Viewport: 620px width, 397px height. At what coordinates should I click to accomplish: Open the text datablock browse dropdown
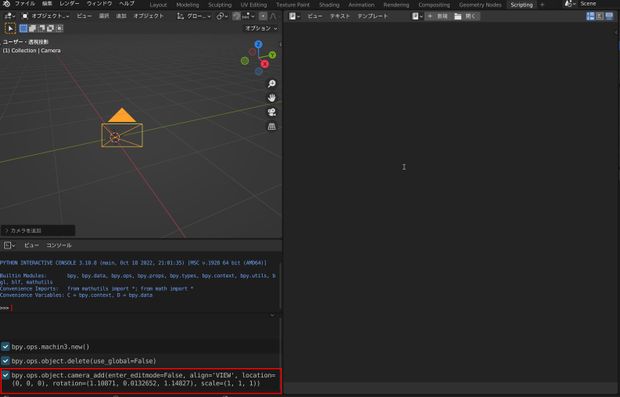417,16
